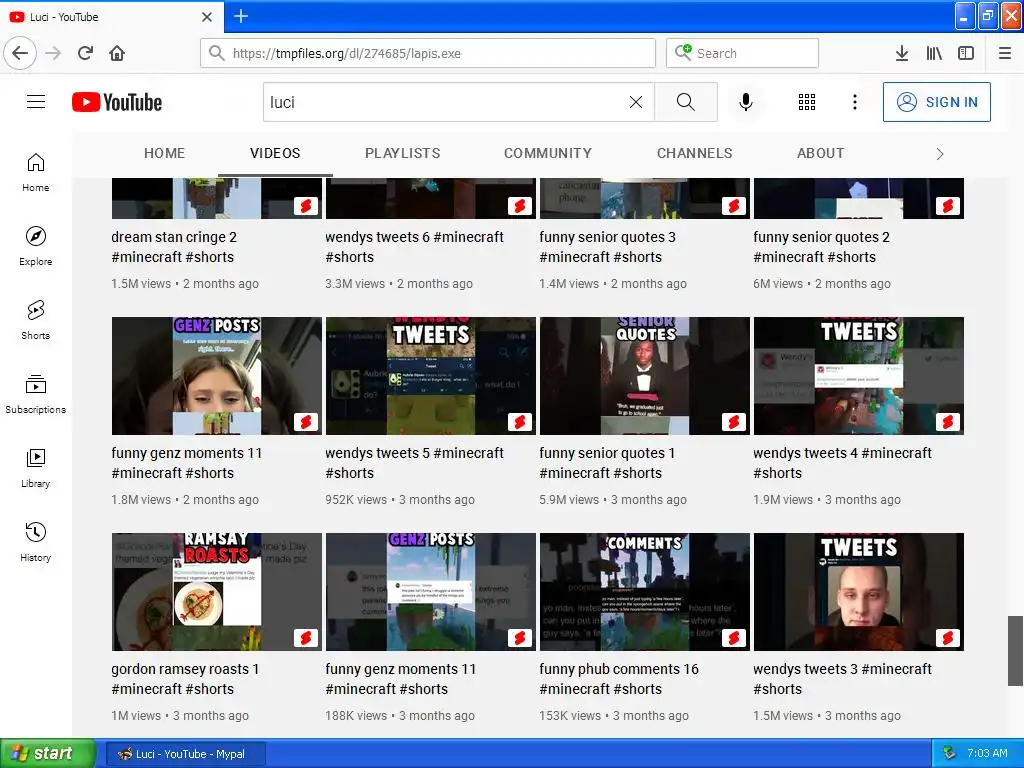The width and height of the screenshot is (1024, 768).
Task: Open Shorts in YouTube sidebar
Action: tap(36, 320)
